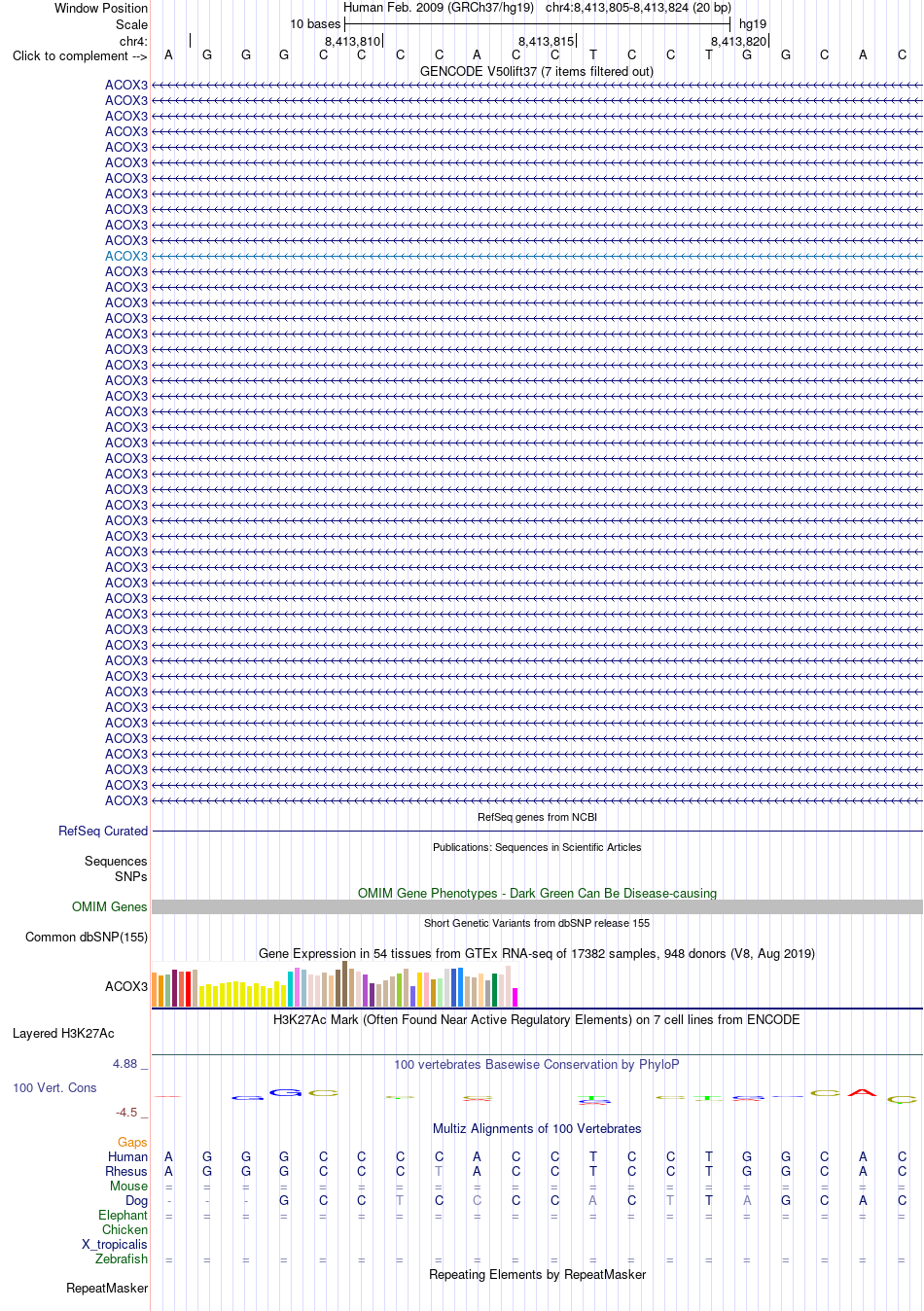Open the H3K27Ac Mark track title

tap(537, 1019)
